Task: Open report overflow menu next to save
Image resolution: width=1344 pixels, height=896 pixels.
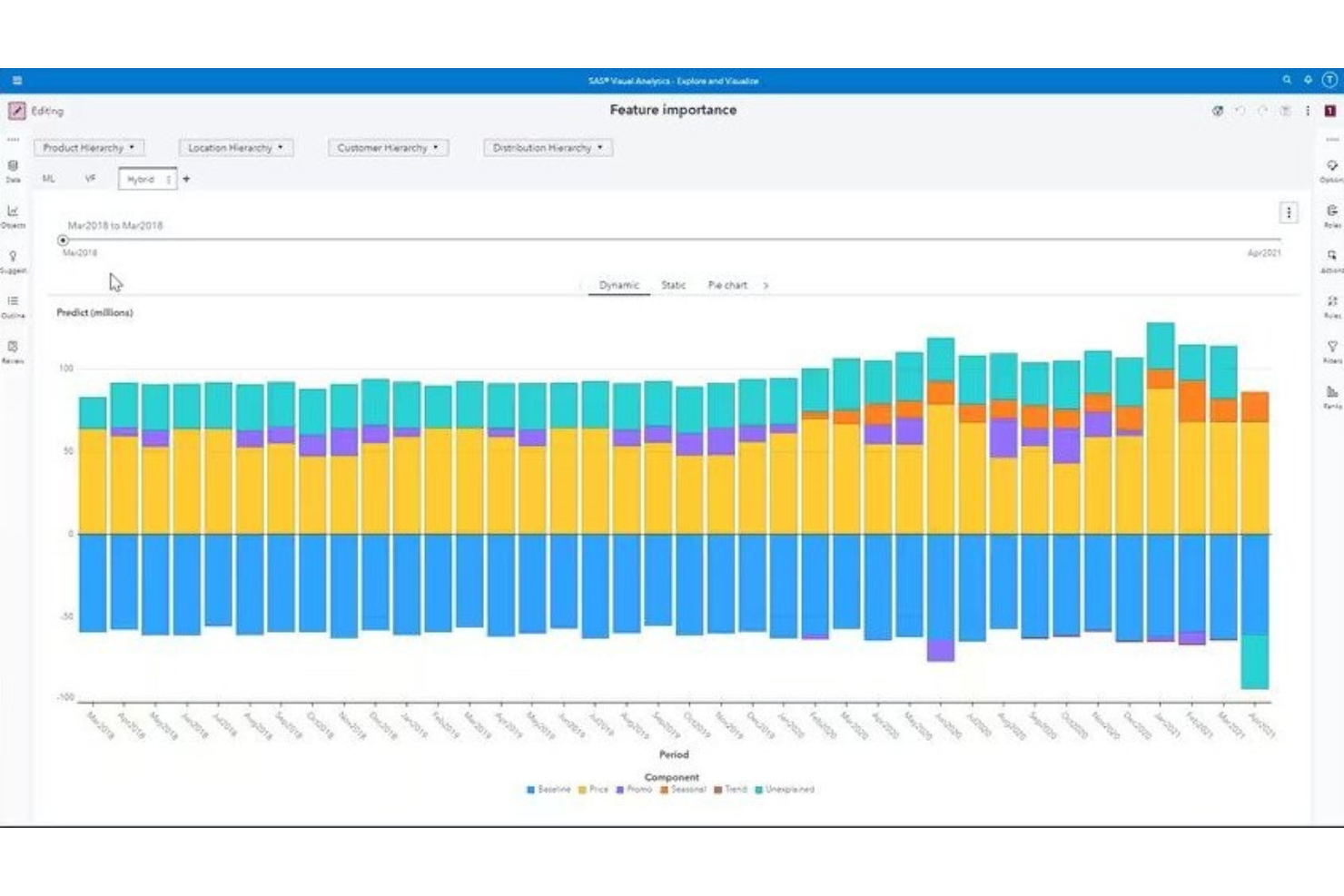Action: [x=1308, y=111]
